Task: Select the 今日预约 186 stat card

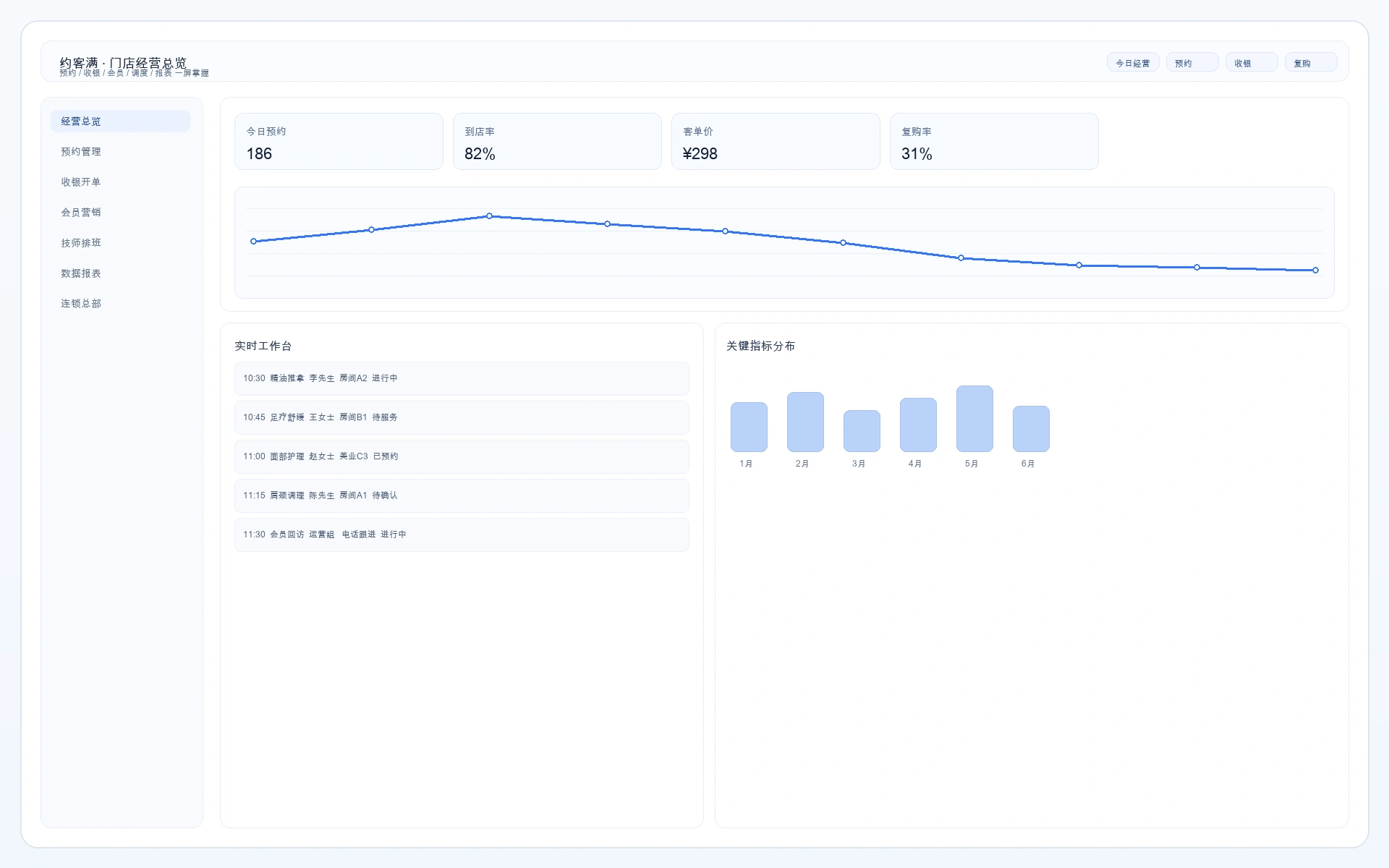Action: (x=338, y=142)
